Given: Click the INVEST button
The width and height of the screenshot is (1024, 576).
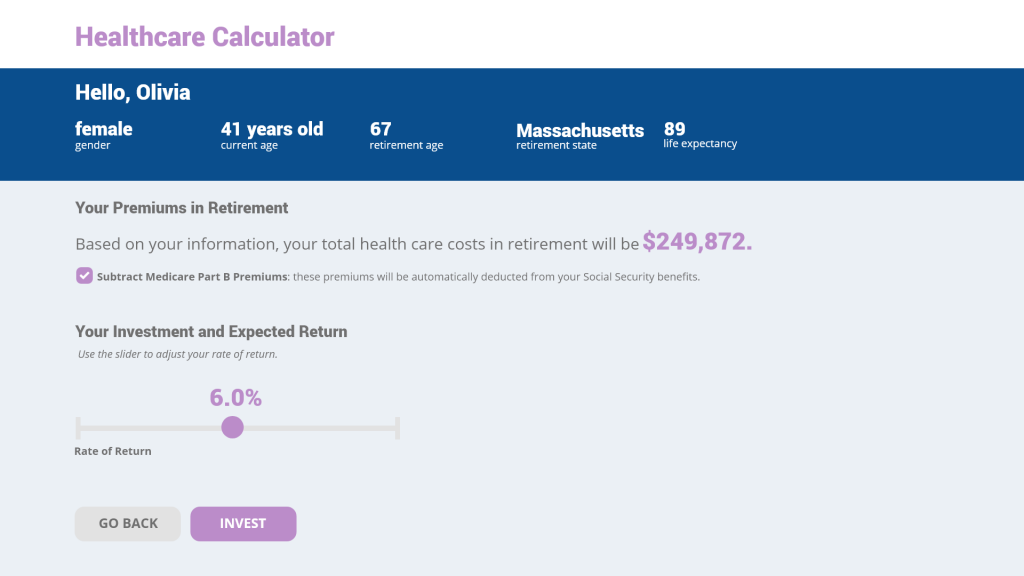Looking at the screenshot, I should pos(243,524).
